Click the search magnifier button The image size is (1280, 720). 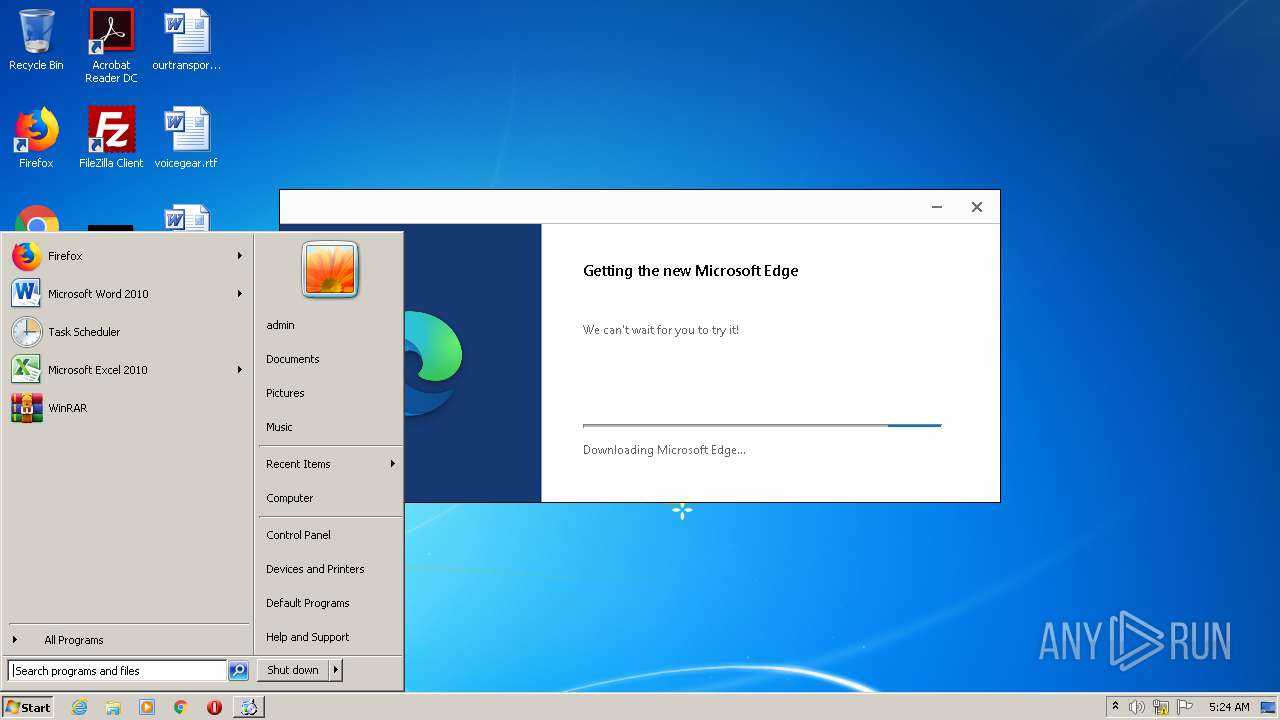pos(238,671)
